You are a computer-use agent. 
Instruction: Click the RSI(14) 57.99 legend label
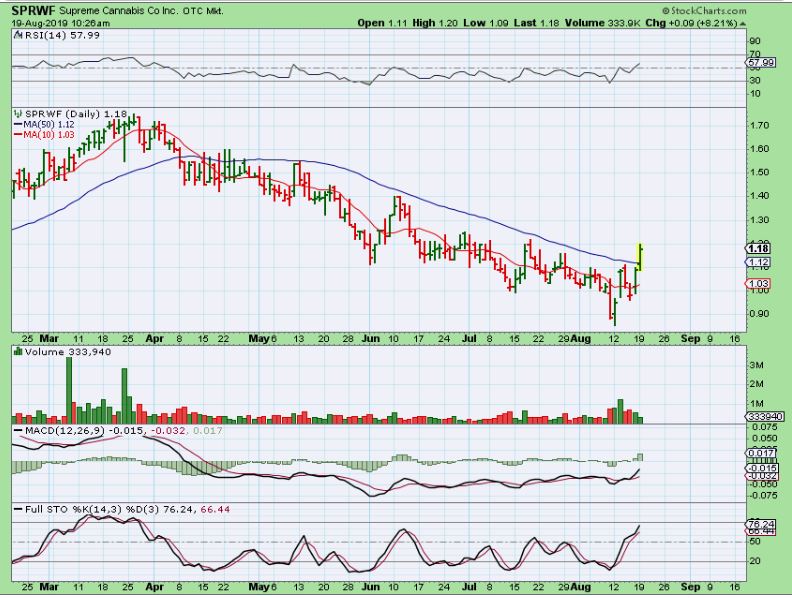[x=62, y=35]
